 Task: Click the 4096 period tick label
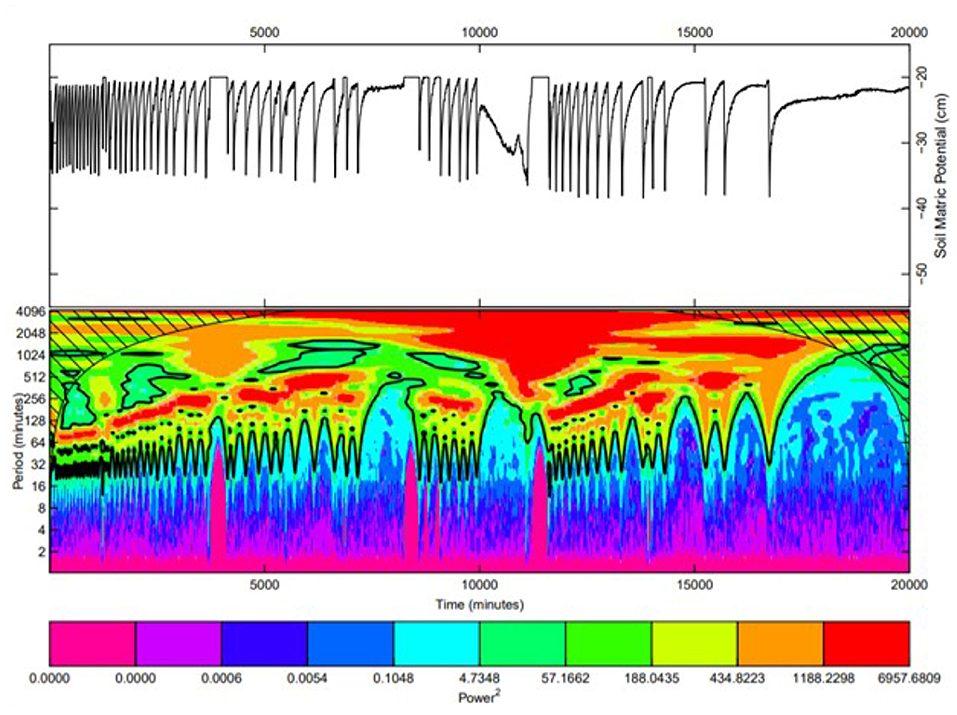point(31,311)
